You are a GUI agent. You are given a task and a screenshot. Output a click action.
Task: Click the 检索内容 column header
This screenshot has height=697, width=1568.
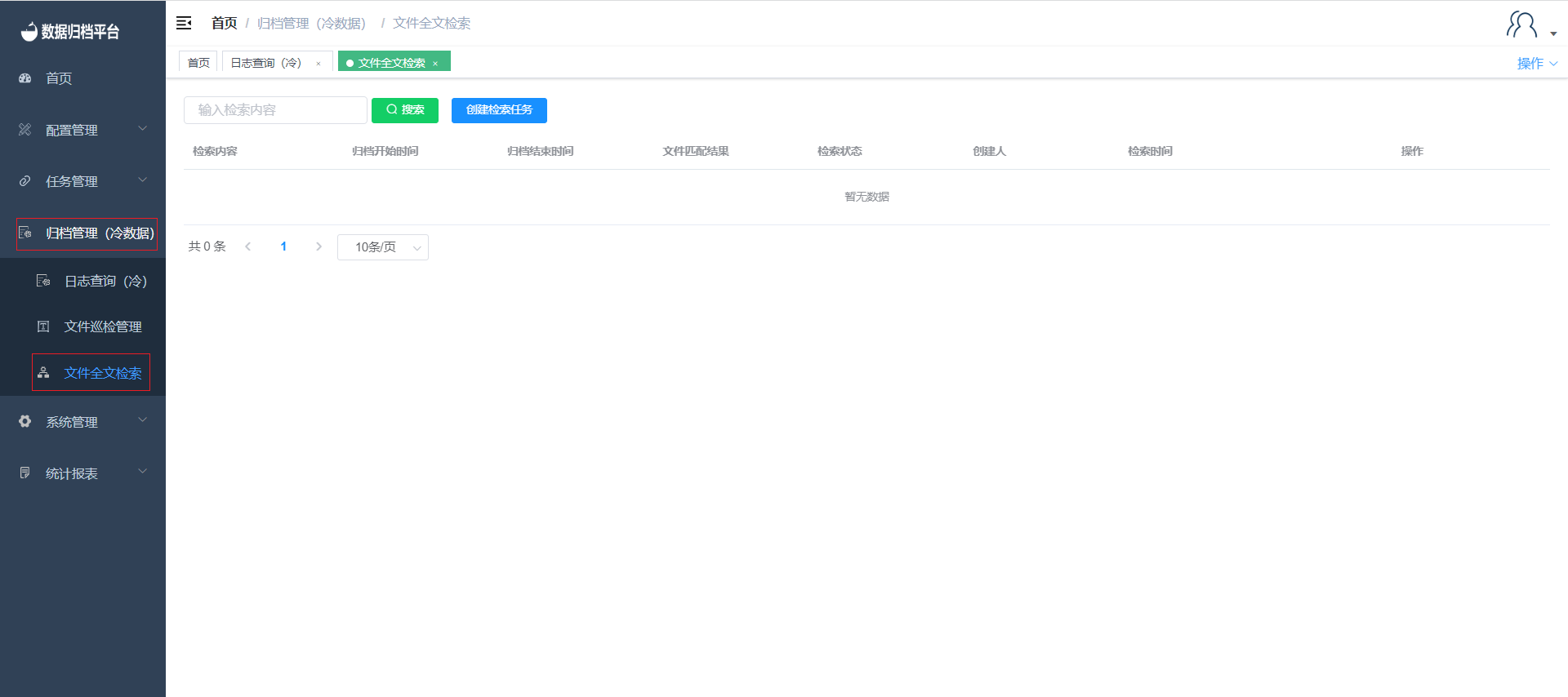point(215,151)
